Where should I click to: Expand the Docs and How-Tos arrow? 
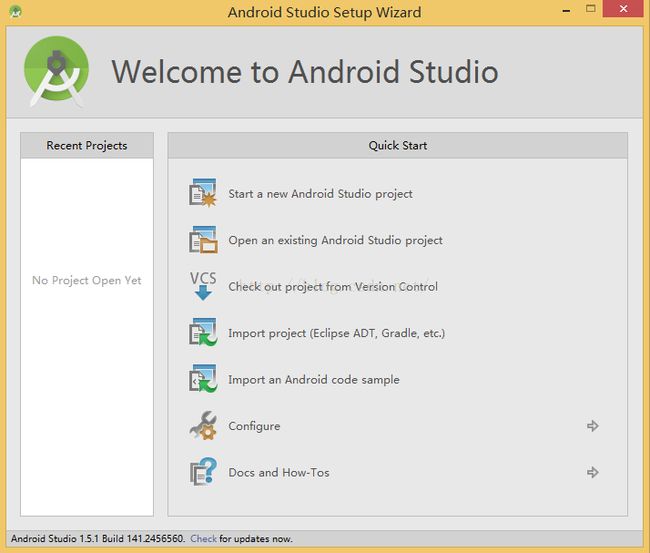tap(593, 472)
